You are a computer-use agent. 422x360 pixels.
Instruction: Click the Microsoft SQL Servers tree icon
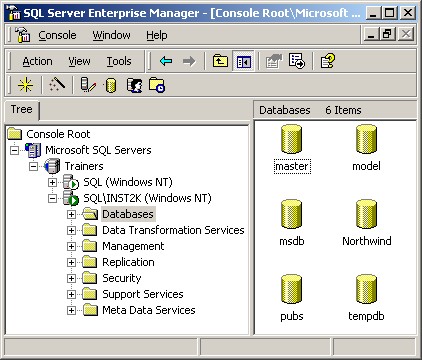point(33,150)
